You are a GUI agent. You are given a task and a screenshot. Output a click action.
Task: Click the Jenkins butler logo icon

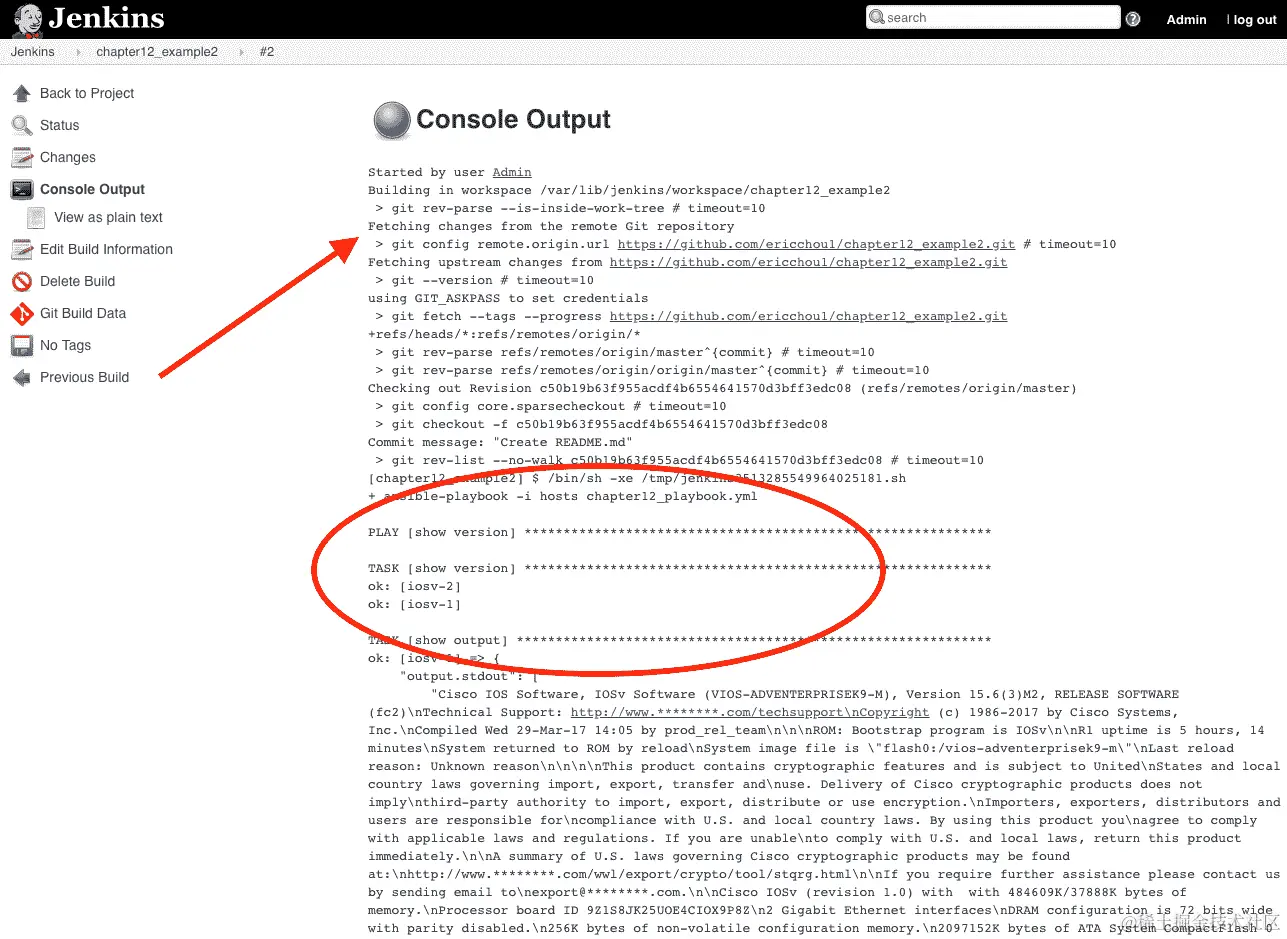click(26, 19)
